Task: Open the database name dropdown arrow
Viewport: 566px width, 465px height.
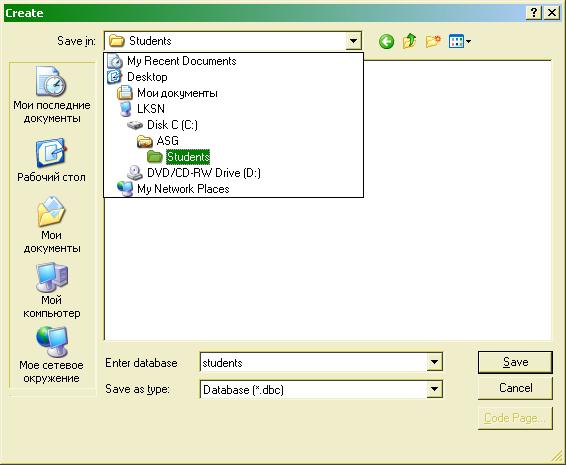Action: tap(434, 362)
